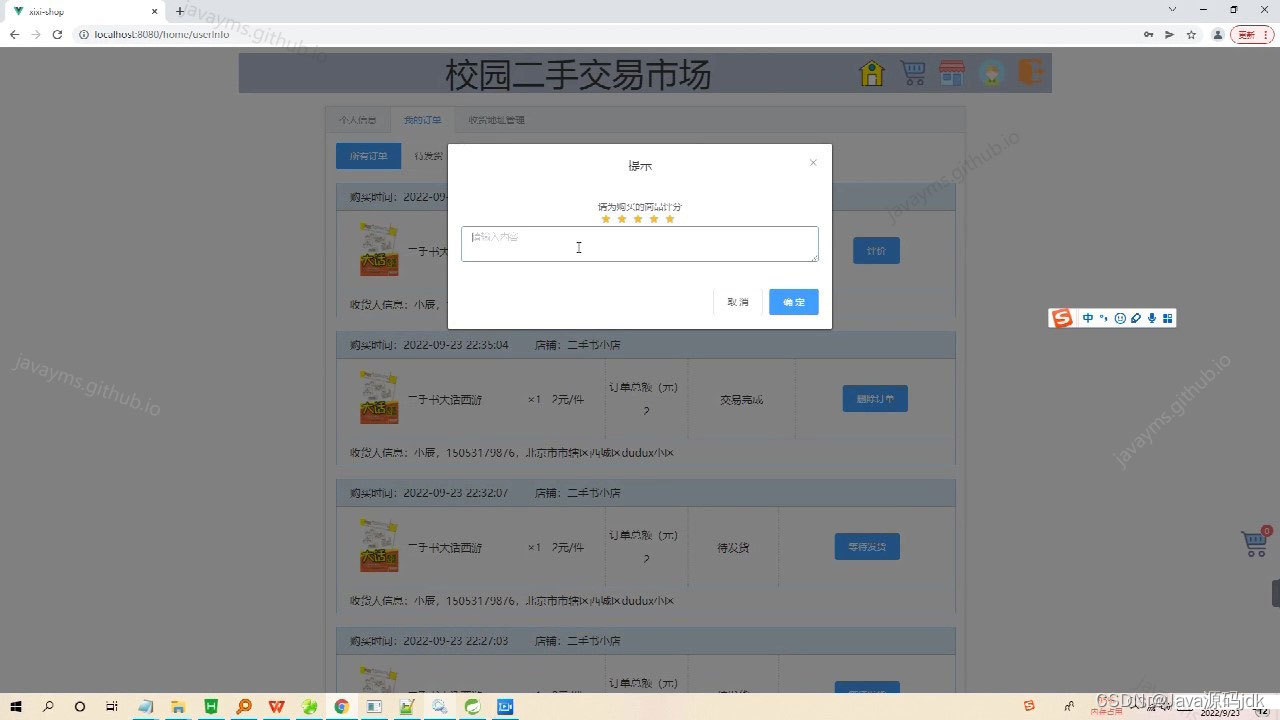This screenshot has height=720, width=1280.
Task: Open the user avatar header icon
Action: (992, 73)
